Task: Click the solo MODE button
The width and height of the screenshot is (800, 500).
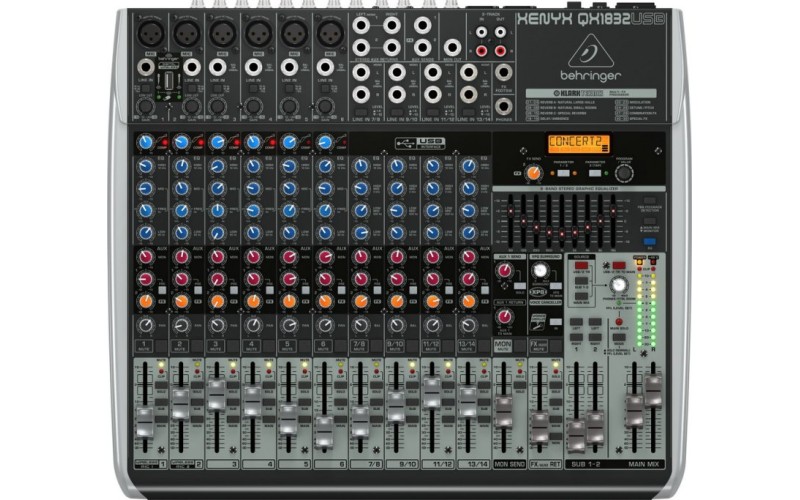Action: click(x=619, y=338)
